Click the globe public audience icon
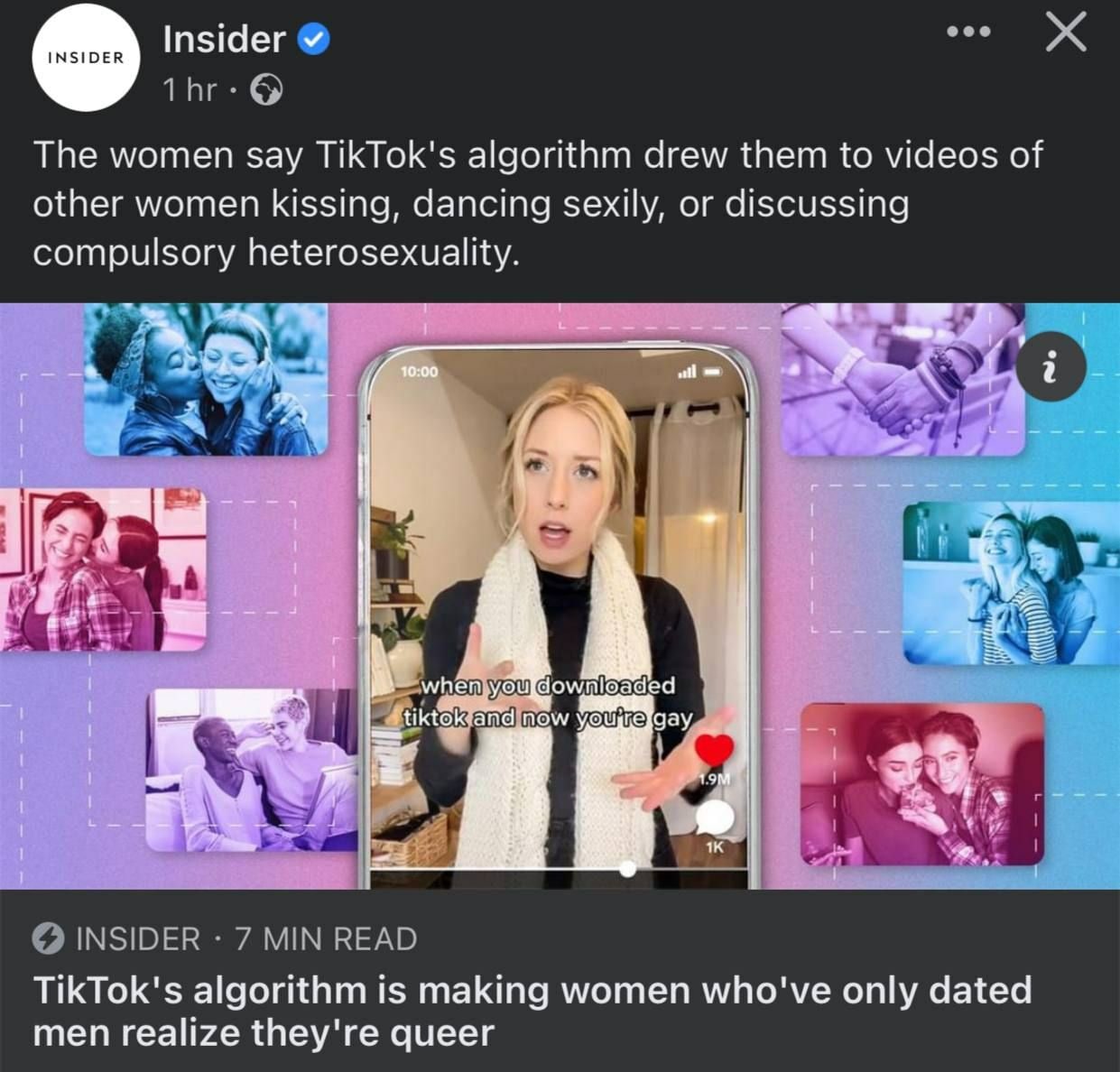Viewport: 1120px width, 1072px height. [x=265, y=89]
